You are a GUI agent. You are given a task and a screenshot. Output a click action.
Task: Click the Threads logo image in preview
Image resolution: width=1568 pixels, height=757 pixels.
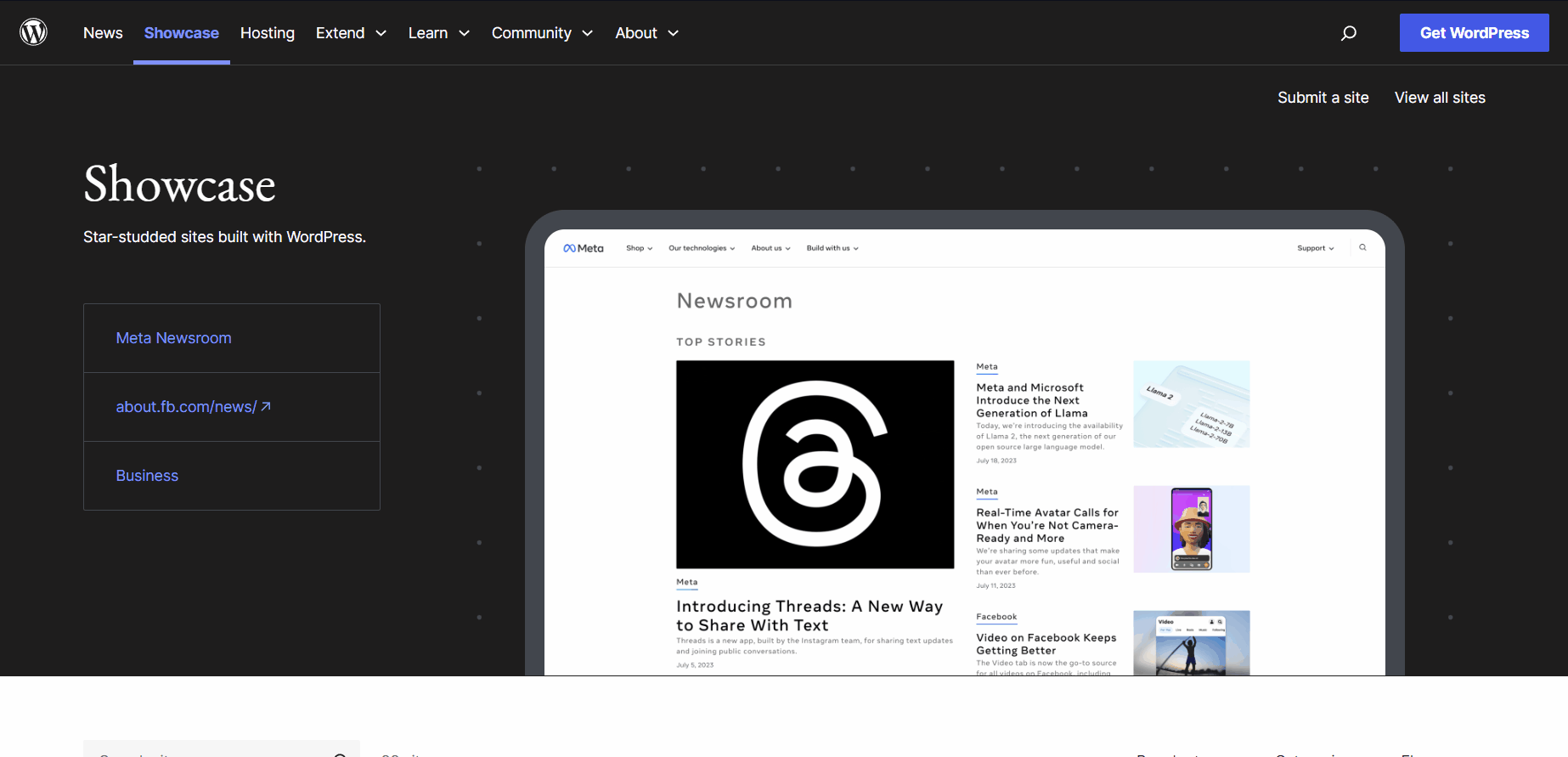tap(815, 464)
